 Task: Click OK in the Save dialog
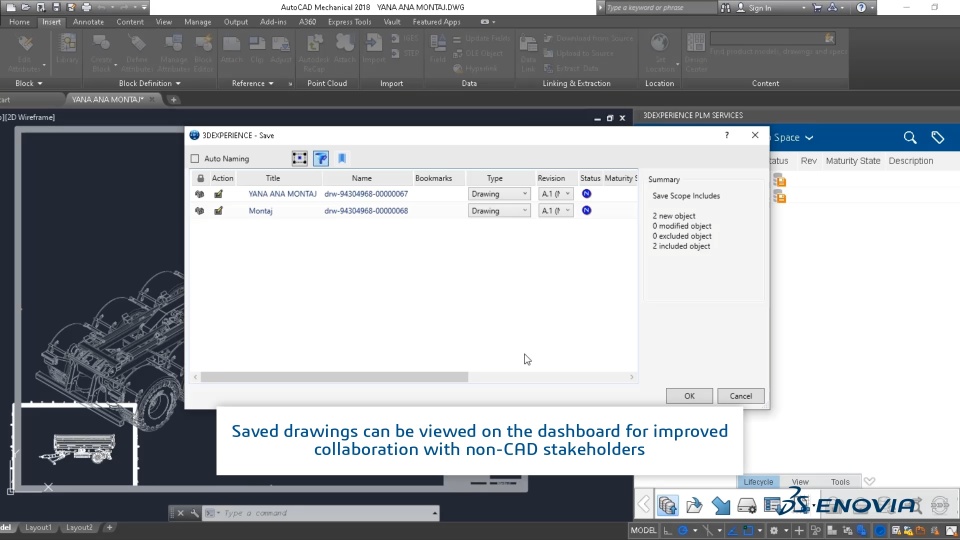pyautogui.click(x=689, y=396)
